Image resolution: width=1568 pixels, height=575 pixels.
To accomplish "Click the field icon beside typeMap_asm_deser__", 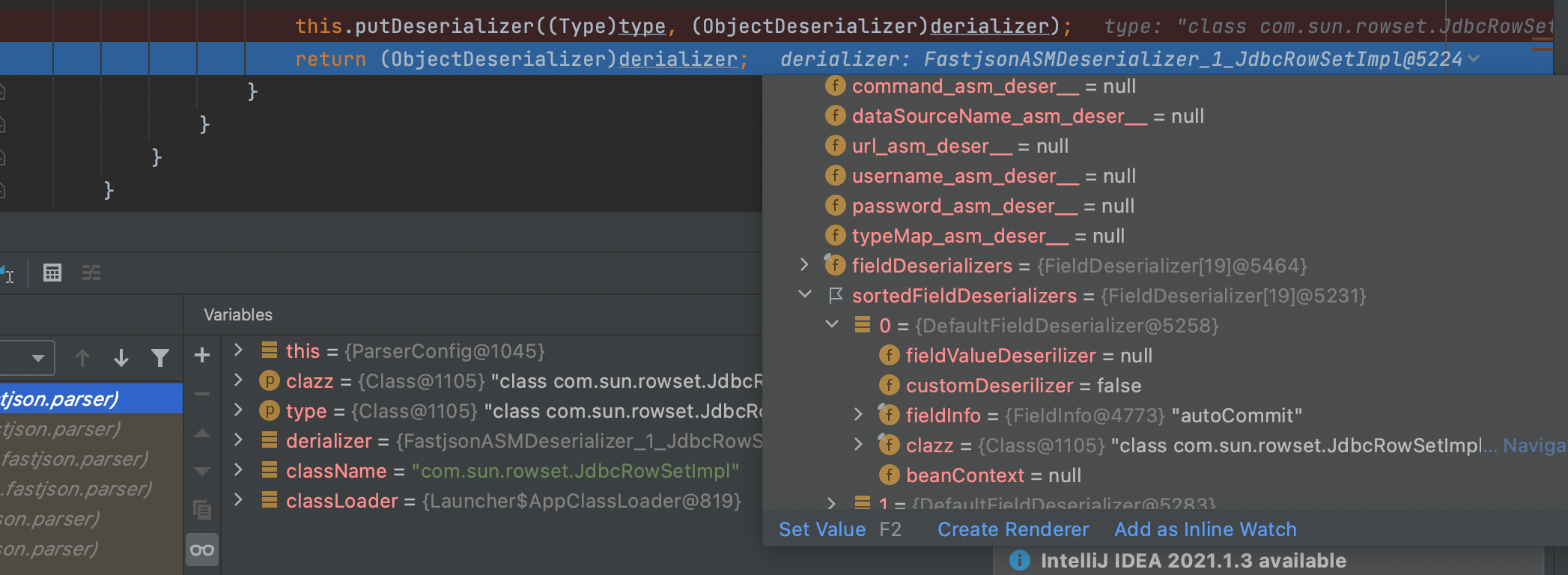I will point(835,235).
